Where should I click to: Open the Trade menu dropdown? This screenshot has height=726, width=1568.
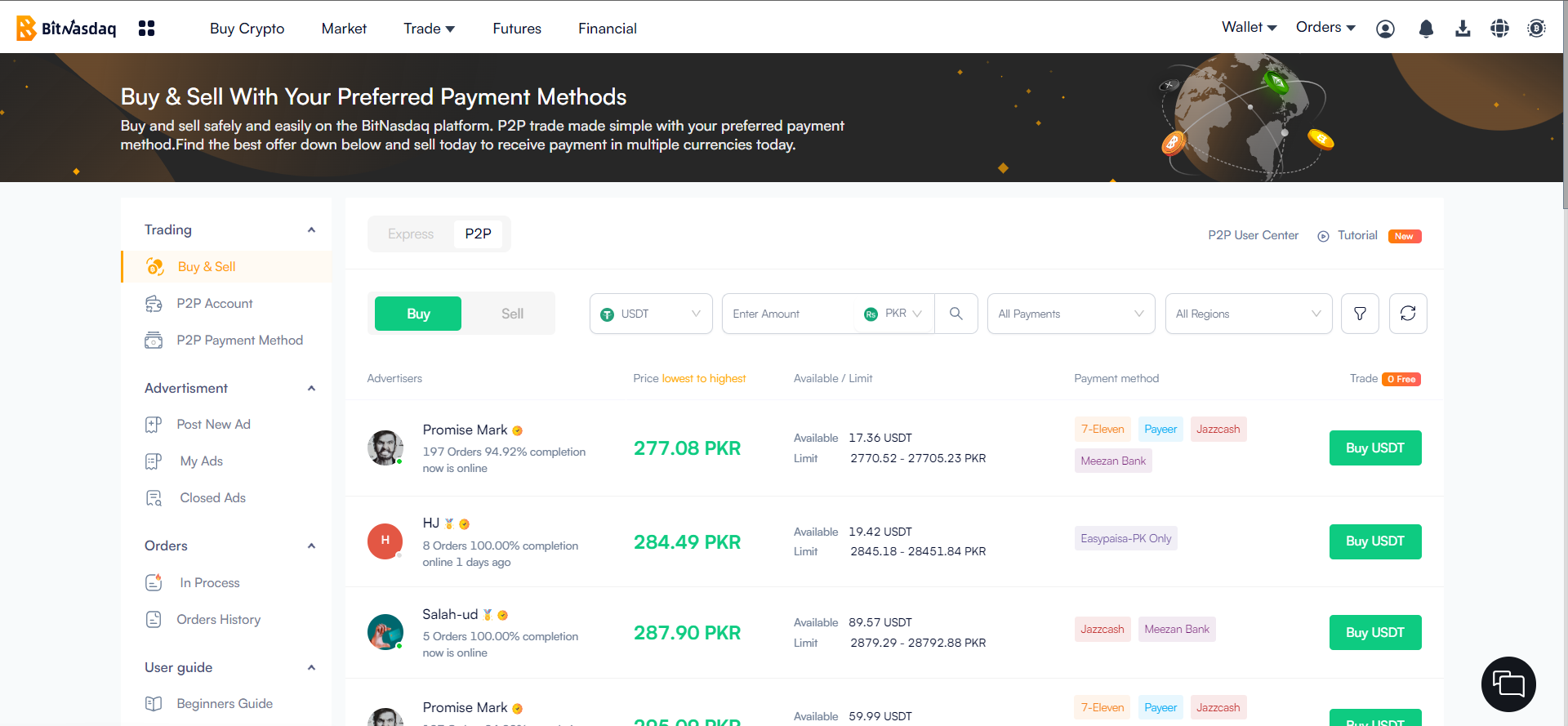[430, 29]
